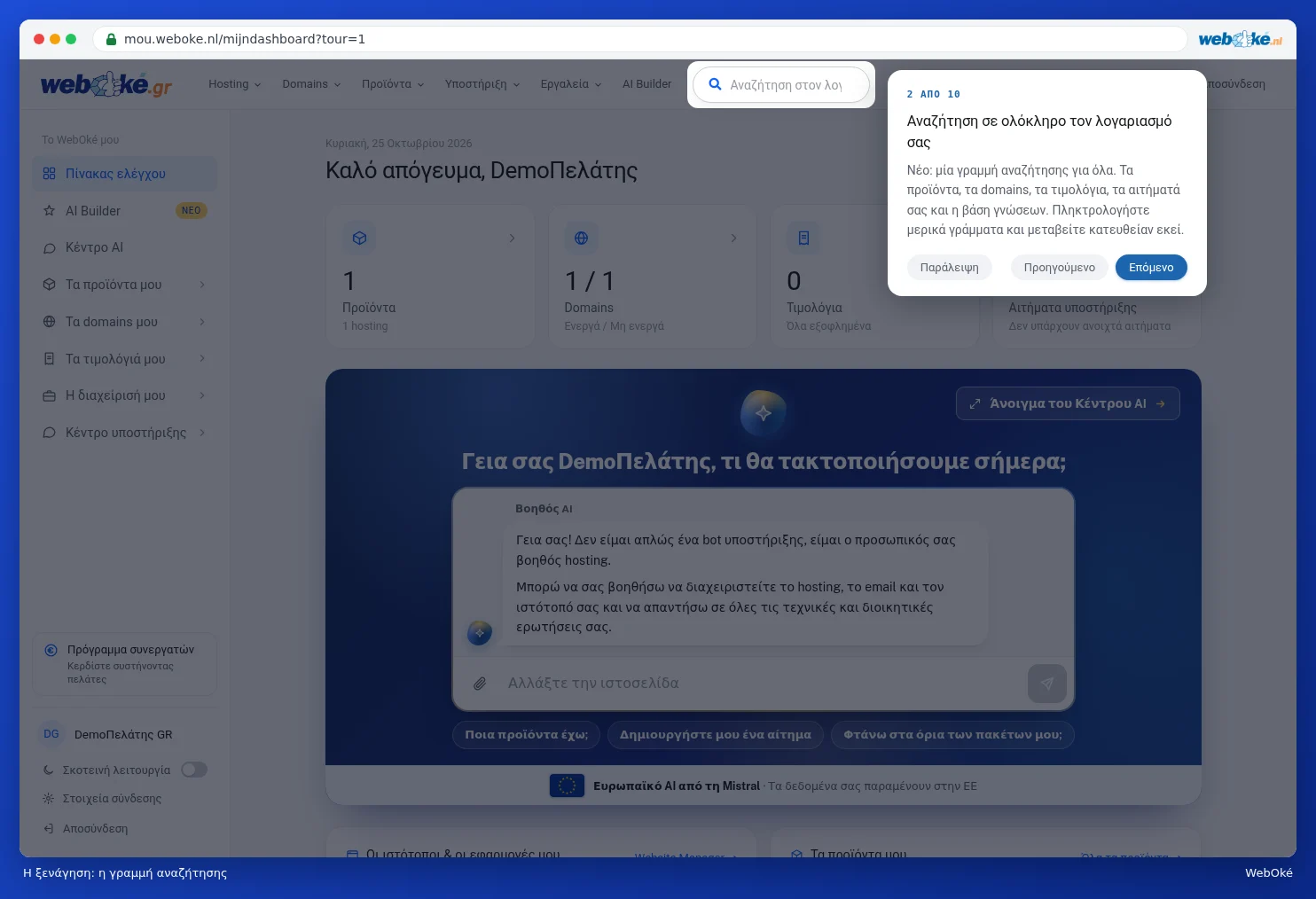Expand Τα domains μου sidebar chevron
Screen dimensions: 1316x899
(x=202, y=322)
